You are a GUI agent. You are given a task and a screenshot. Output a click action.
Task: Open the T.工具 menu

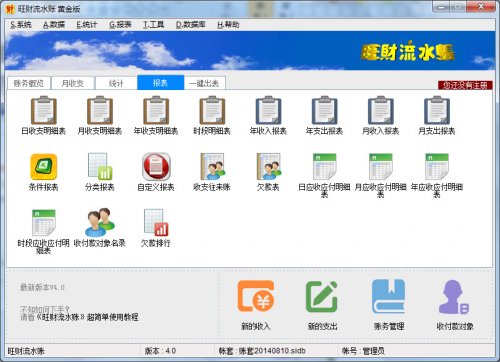[153, 25]
